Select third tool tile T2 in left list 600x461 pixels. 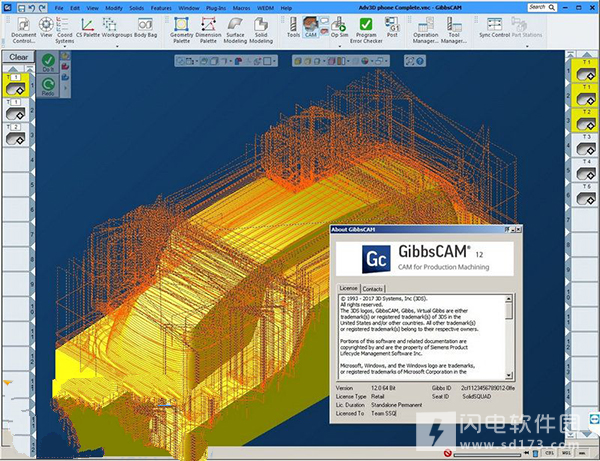tap(15, 135)
